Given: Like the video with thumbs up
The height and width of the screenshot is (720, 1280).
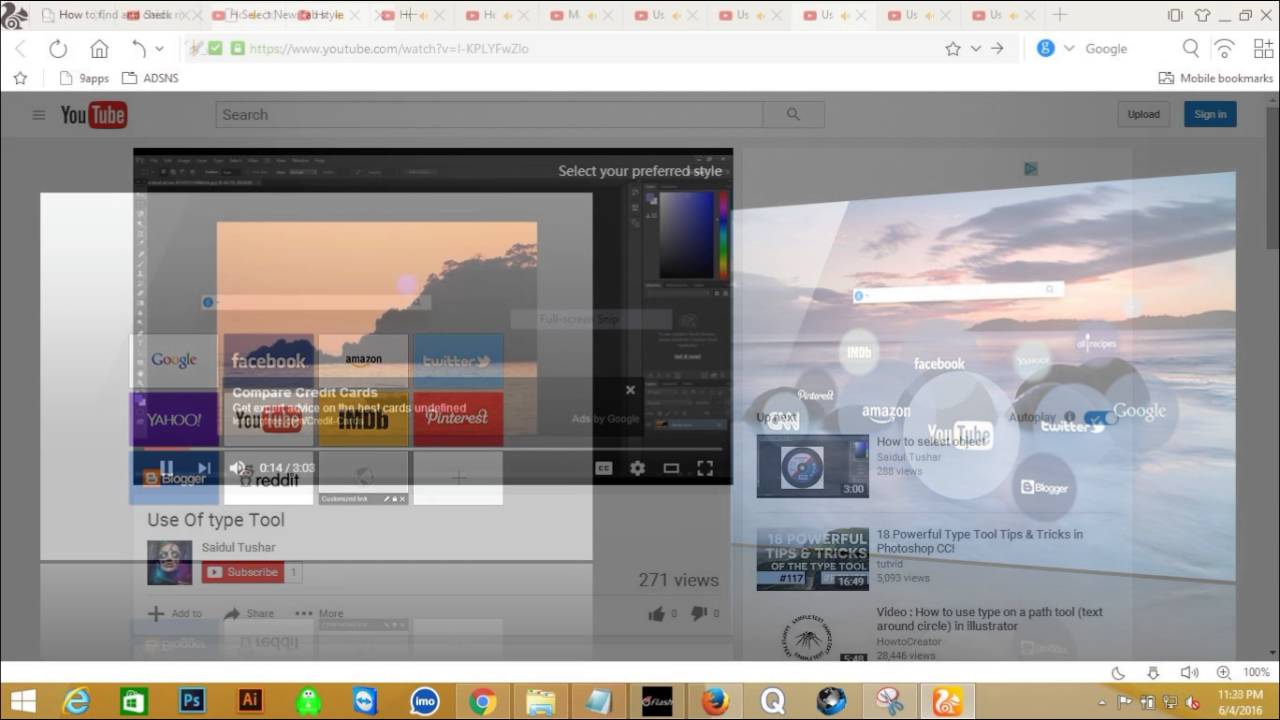Looking at the screenshot, I should (657, 613).
